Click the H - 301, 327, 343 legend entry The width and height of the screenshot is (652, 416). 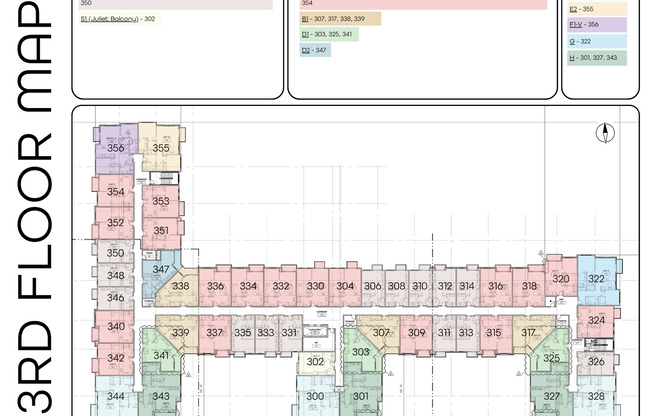pos(597,58)
